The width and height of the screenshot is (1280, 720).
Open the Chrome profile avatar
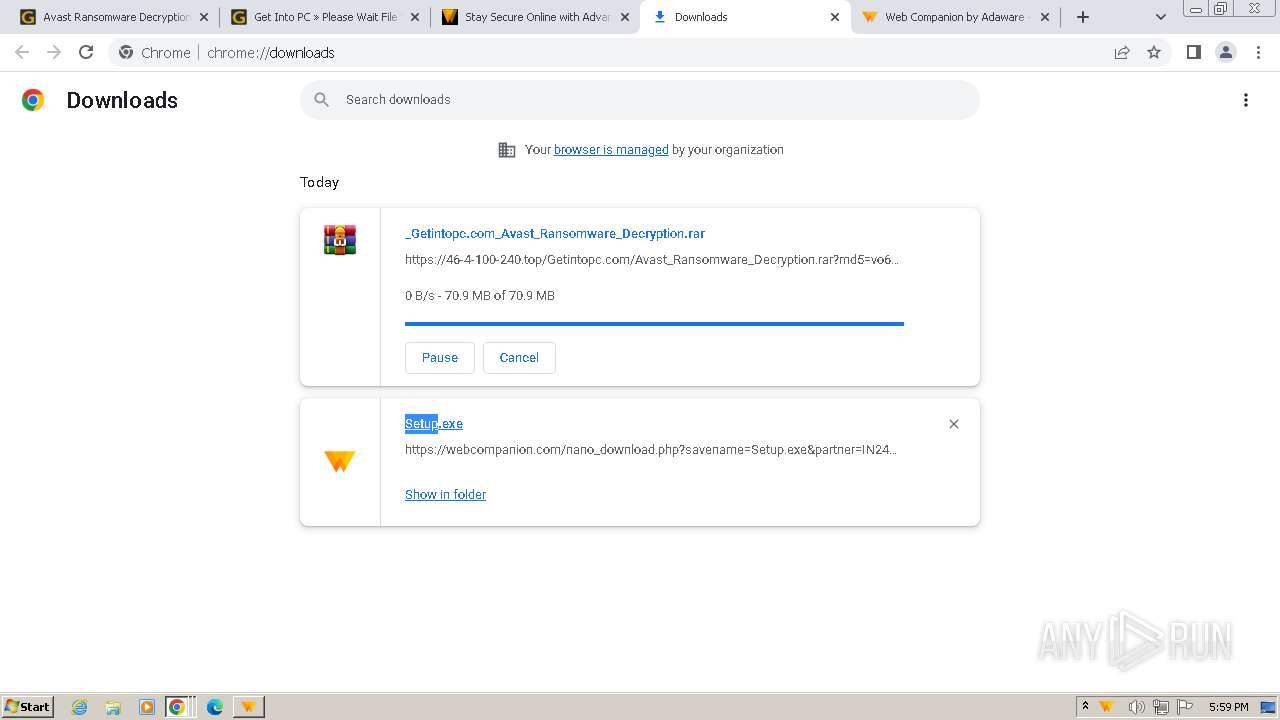click(1225, 52)
